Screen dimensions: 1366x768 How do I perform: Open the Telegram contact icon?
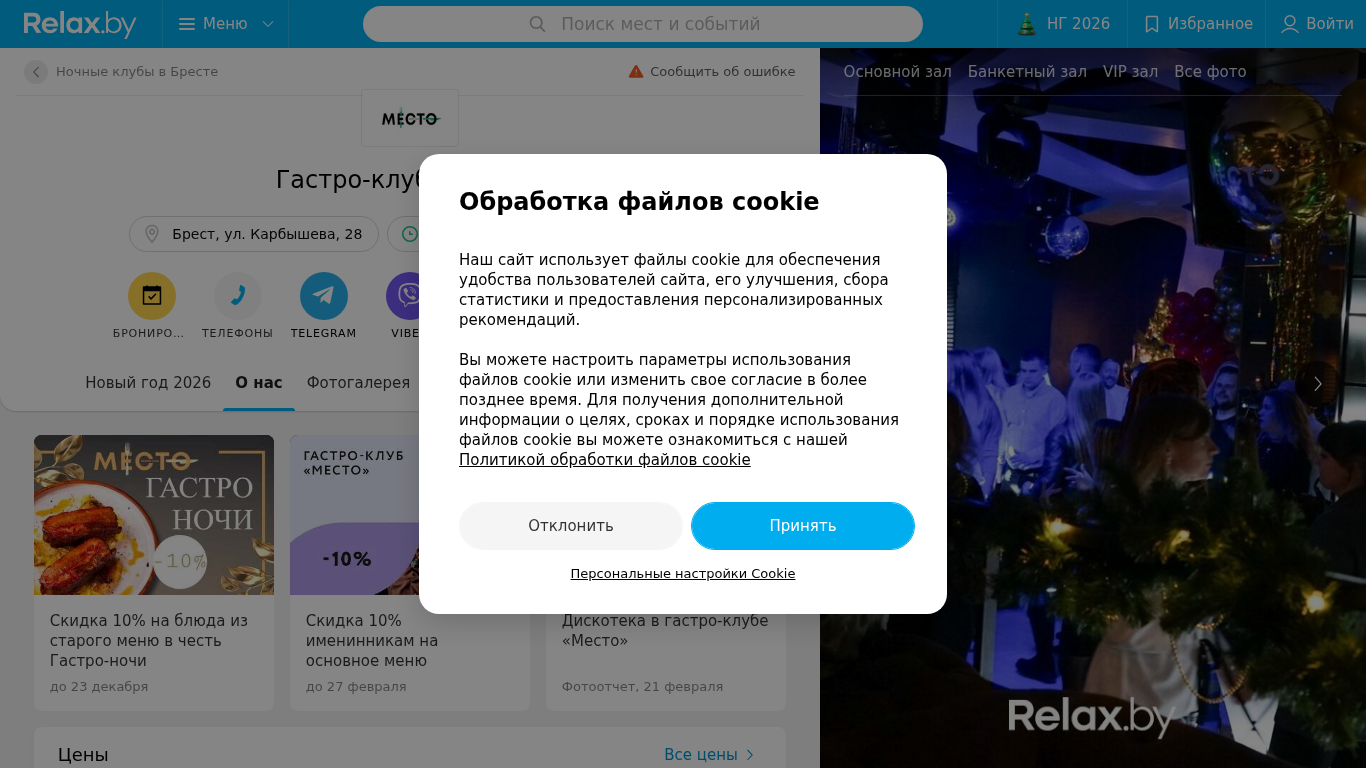coord(324,296)
